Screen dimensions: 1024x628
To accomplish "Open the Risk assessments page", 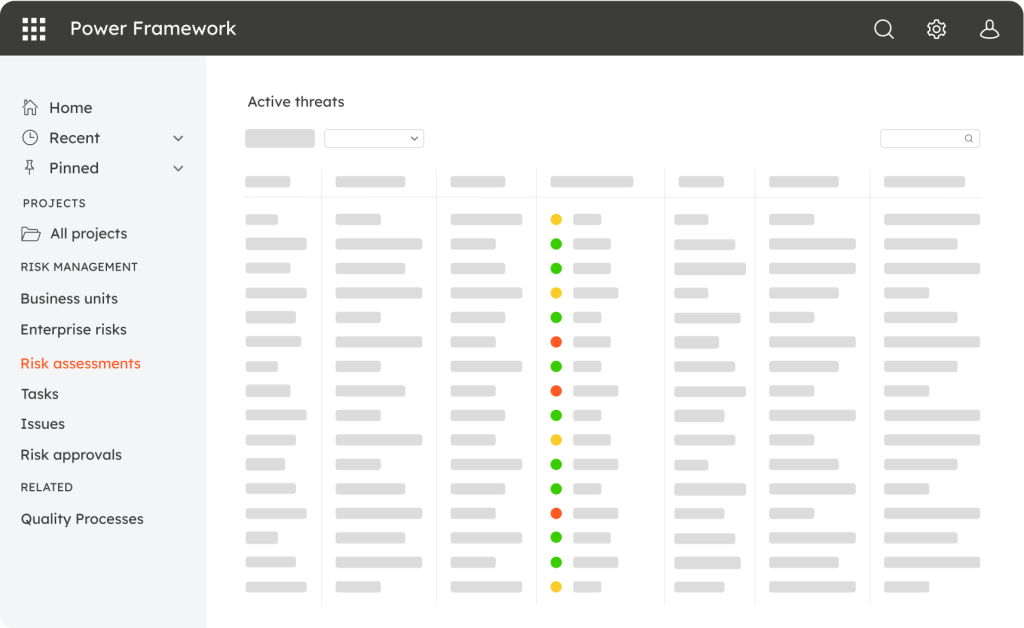I will coord(80,364).
